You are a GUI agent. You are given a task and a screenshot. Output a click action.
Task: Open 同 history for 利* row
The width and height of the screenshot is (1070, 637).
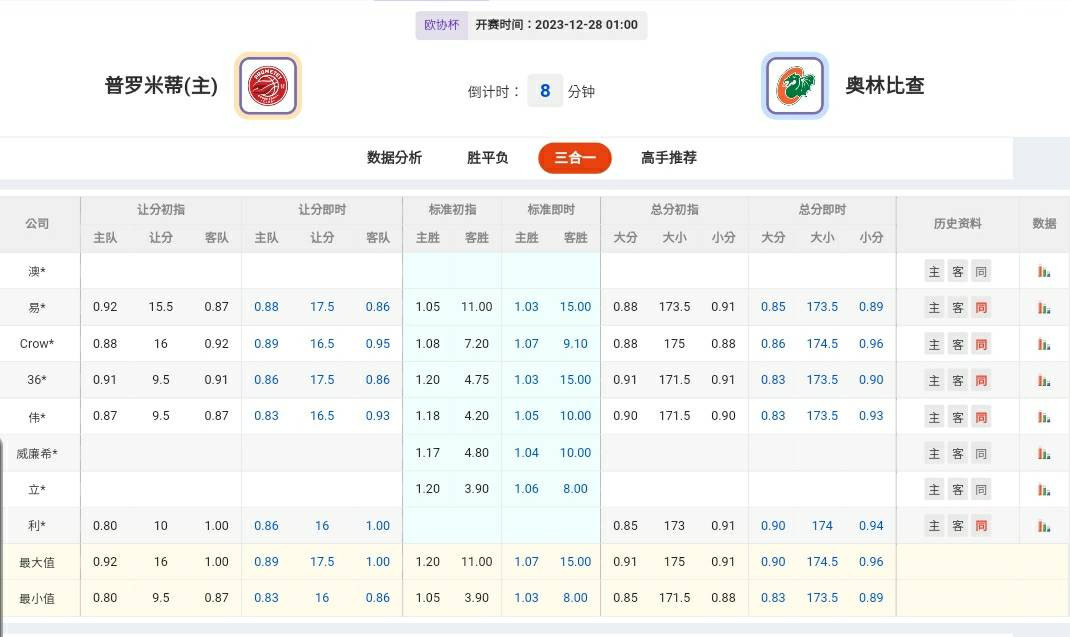point(981,526)
